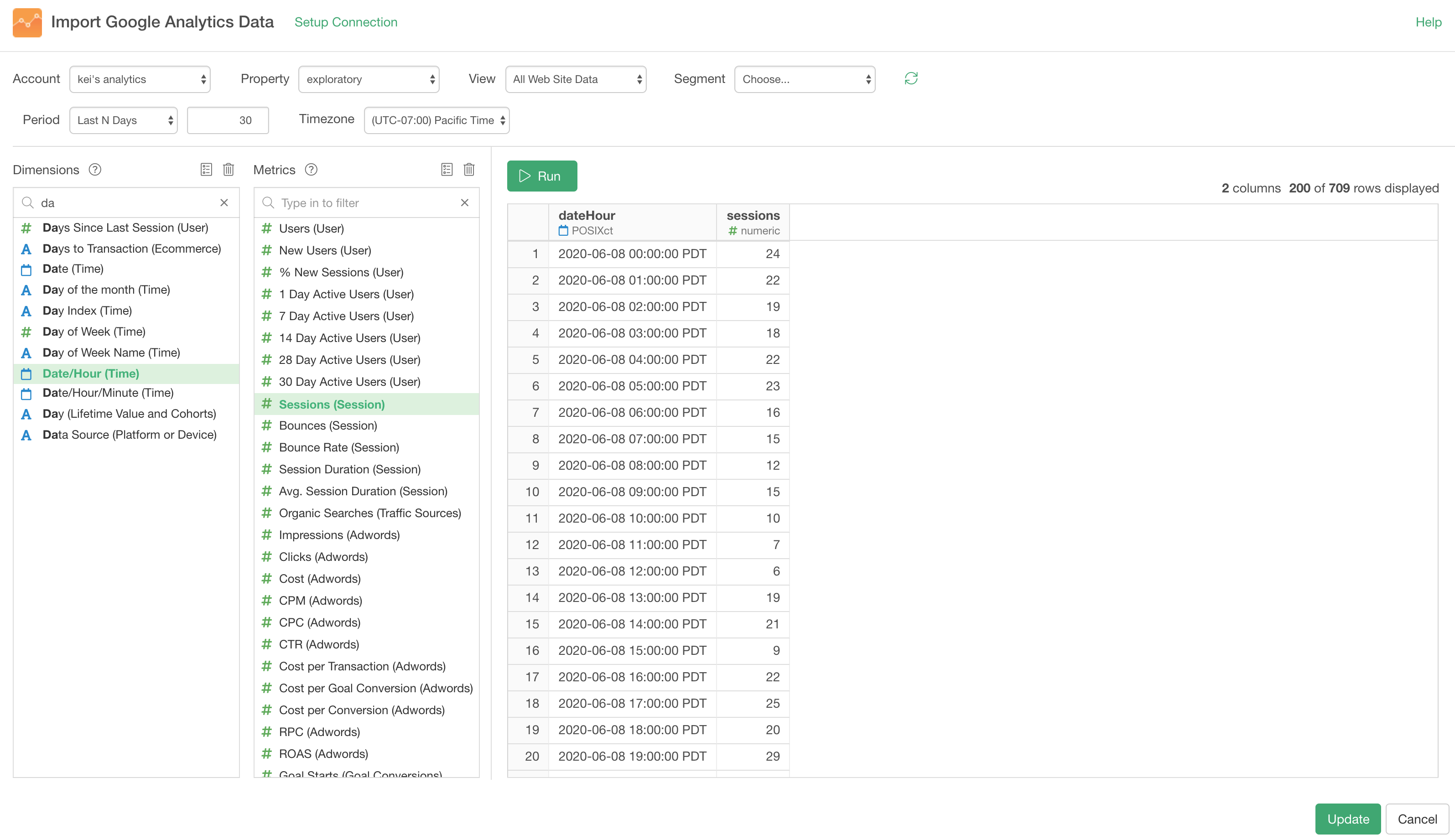
Task: Select Data Source (Platform or Device) dimension
Action: [x=126, y=435]
